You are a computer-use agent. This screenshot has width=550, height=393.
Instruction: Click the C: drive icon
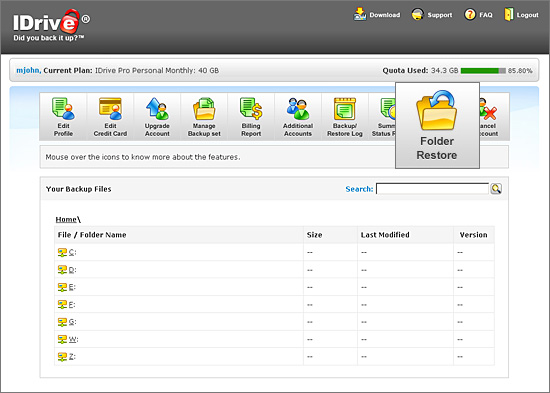click(62, 252)
